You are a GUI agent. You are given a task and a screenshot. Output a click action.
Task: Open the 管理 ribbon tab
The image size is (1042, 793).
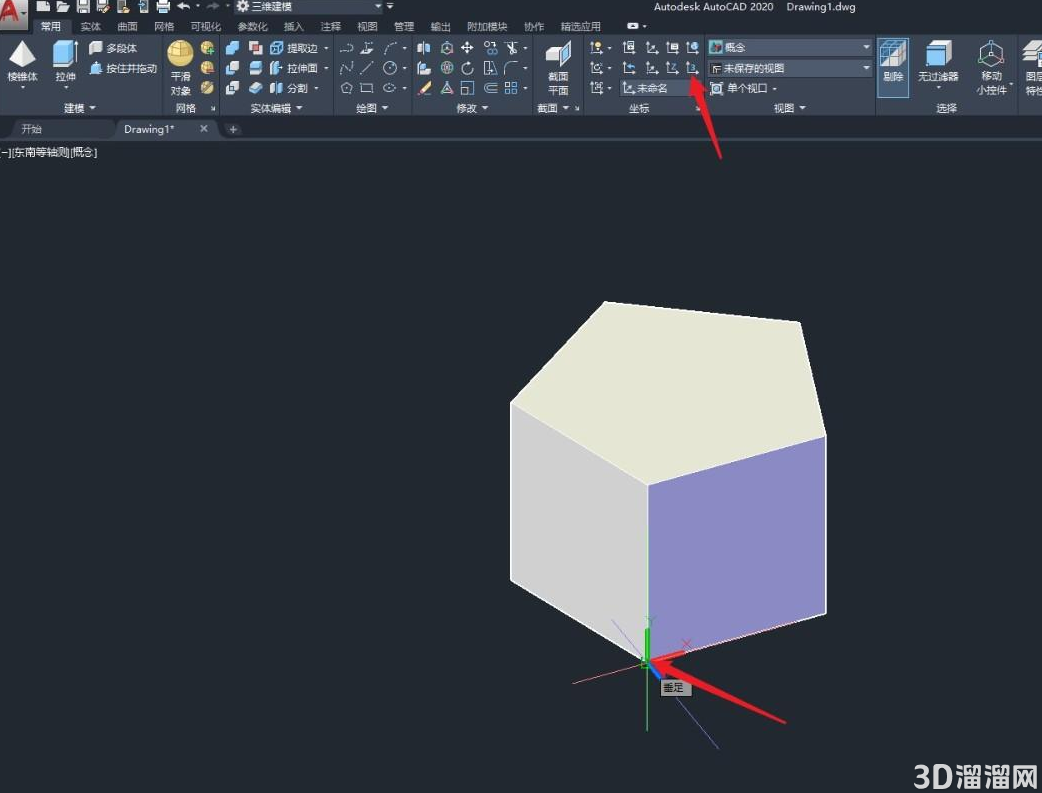403,27
